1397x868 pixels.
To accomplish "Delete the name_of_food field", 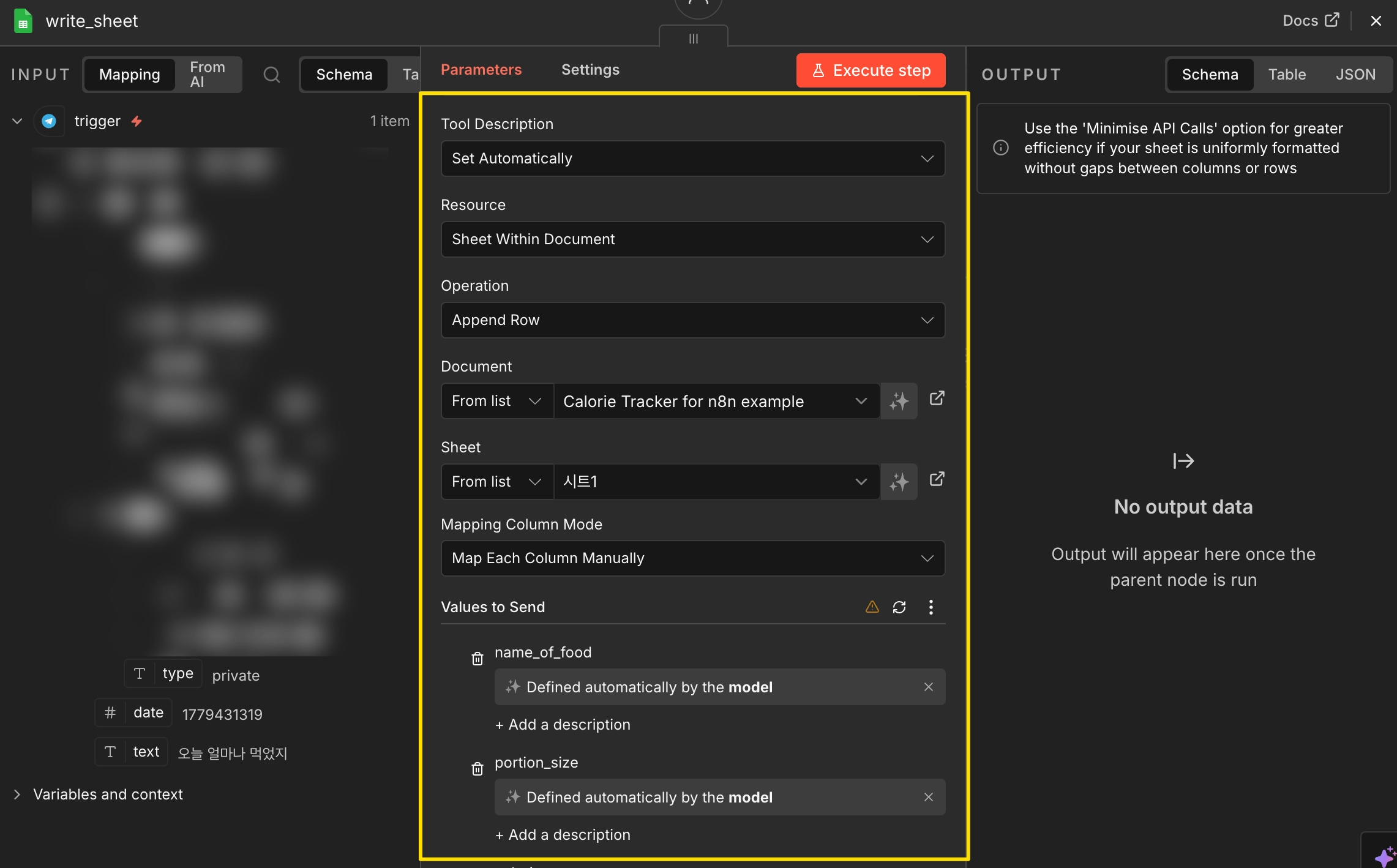I will tap(478, 659).
